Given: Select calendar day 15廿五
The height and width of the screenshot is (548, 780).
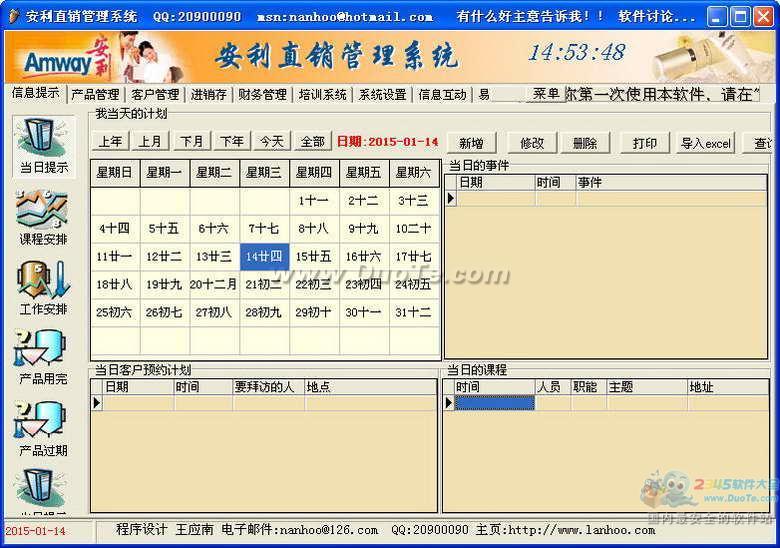Looking at the screenshot, I should [314, 257].
